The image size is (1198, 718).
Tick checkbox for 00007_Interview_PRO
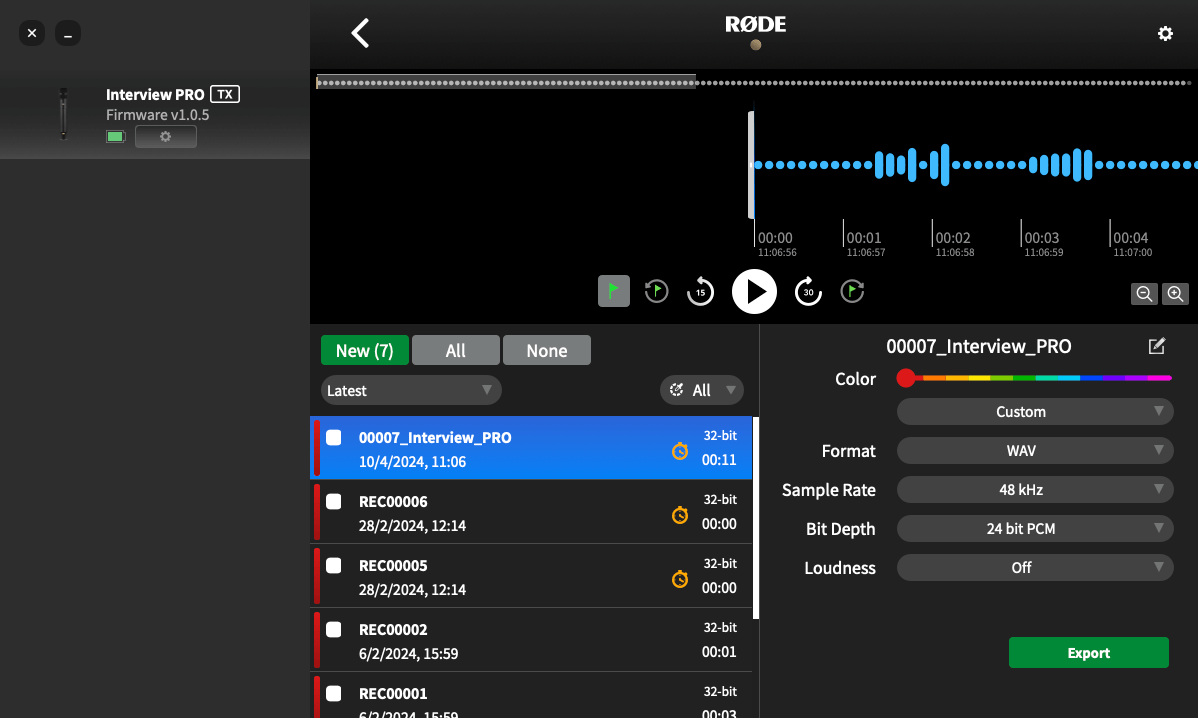(334, 437)
